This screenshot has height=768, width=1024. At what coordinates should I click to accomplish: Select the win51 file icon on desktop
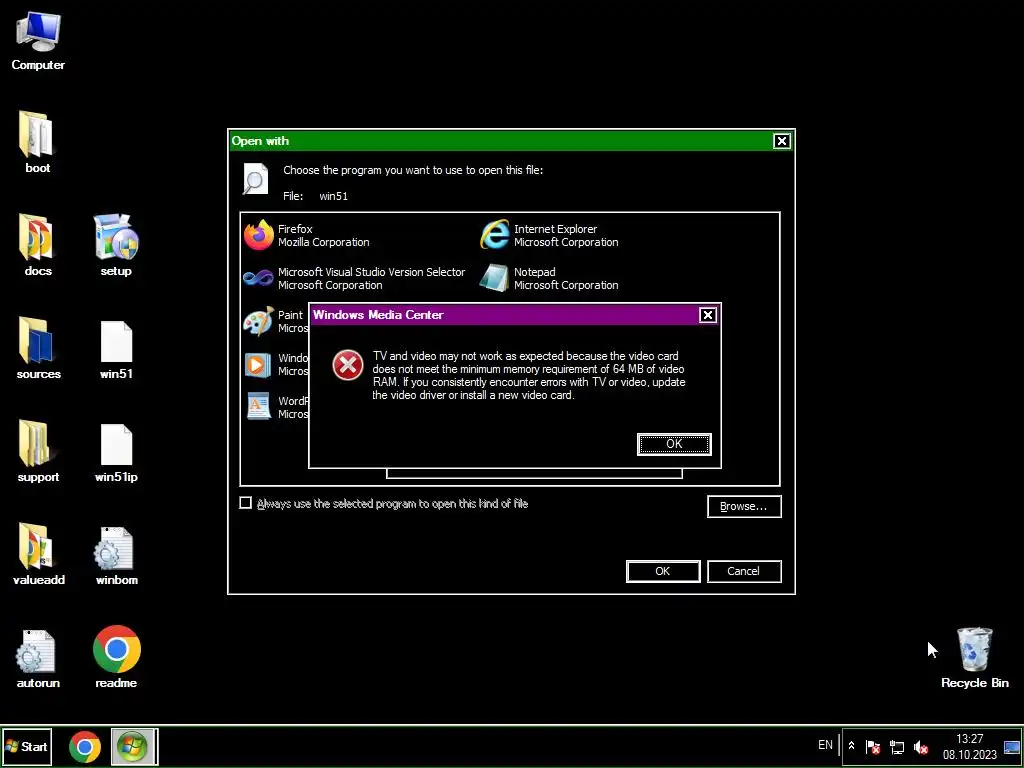point(116,349)
